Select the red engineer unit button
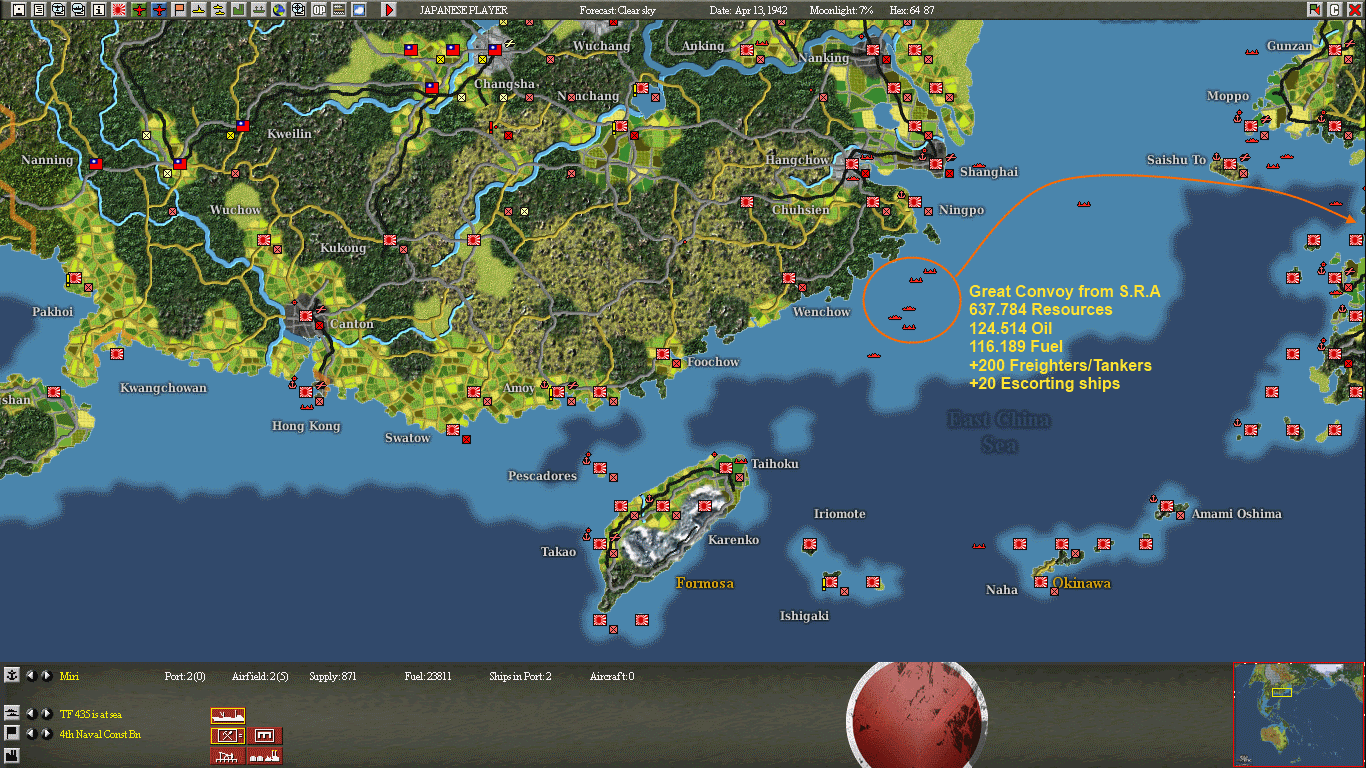 pos(228,736)
